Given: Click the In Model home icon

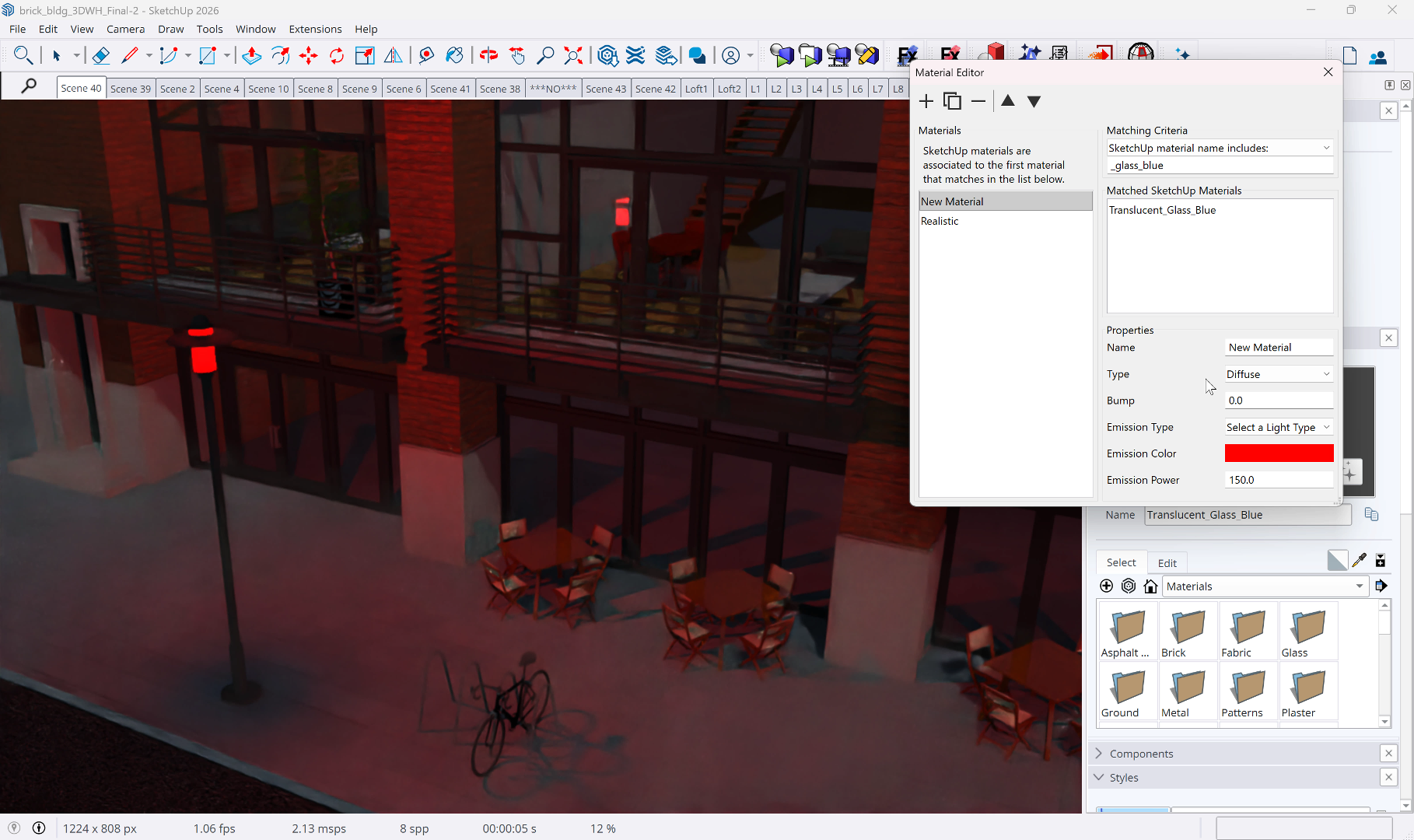Looking at the screenshot, I should click(1150, 586).
